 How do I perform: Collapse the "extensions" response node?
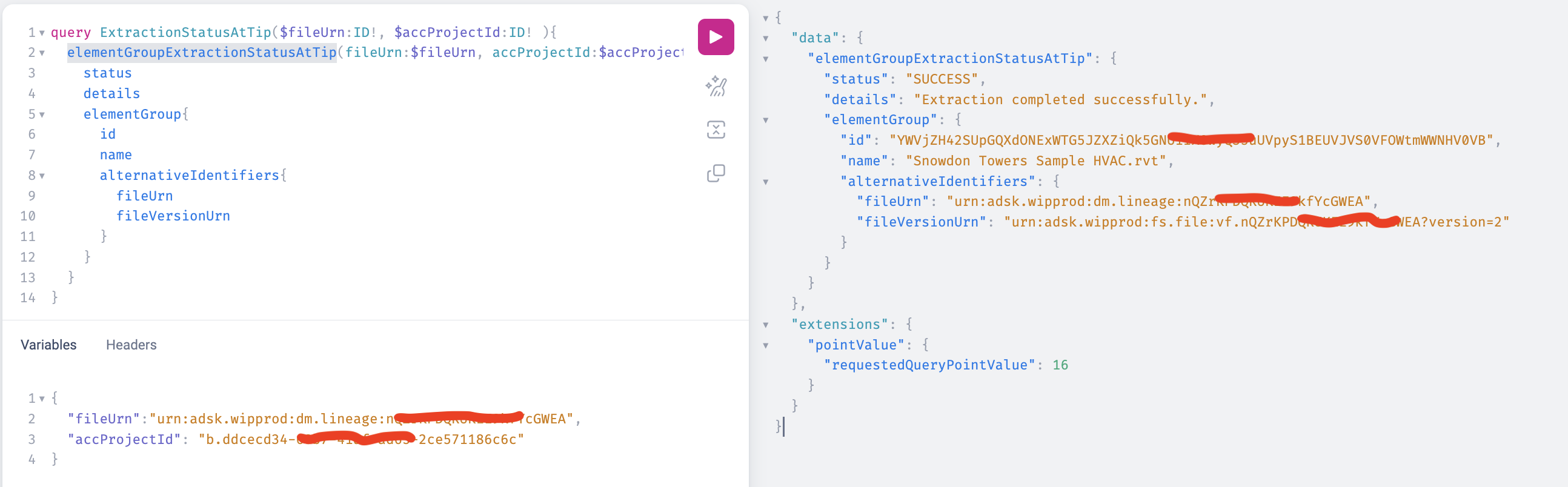(x=766, y=325)
